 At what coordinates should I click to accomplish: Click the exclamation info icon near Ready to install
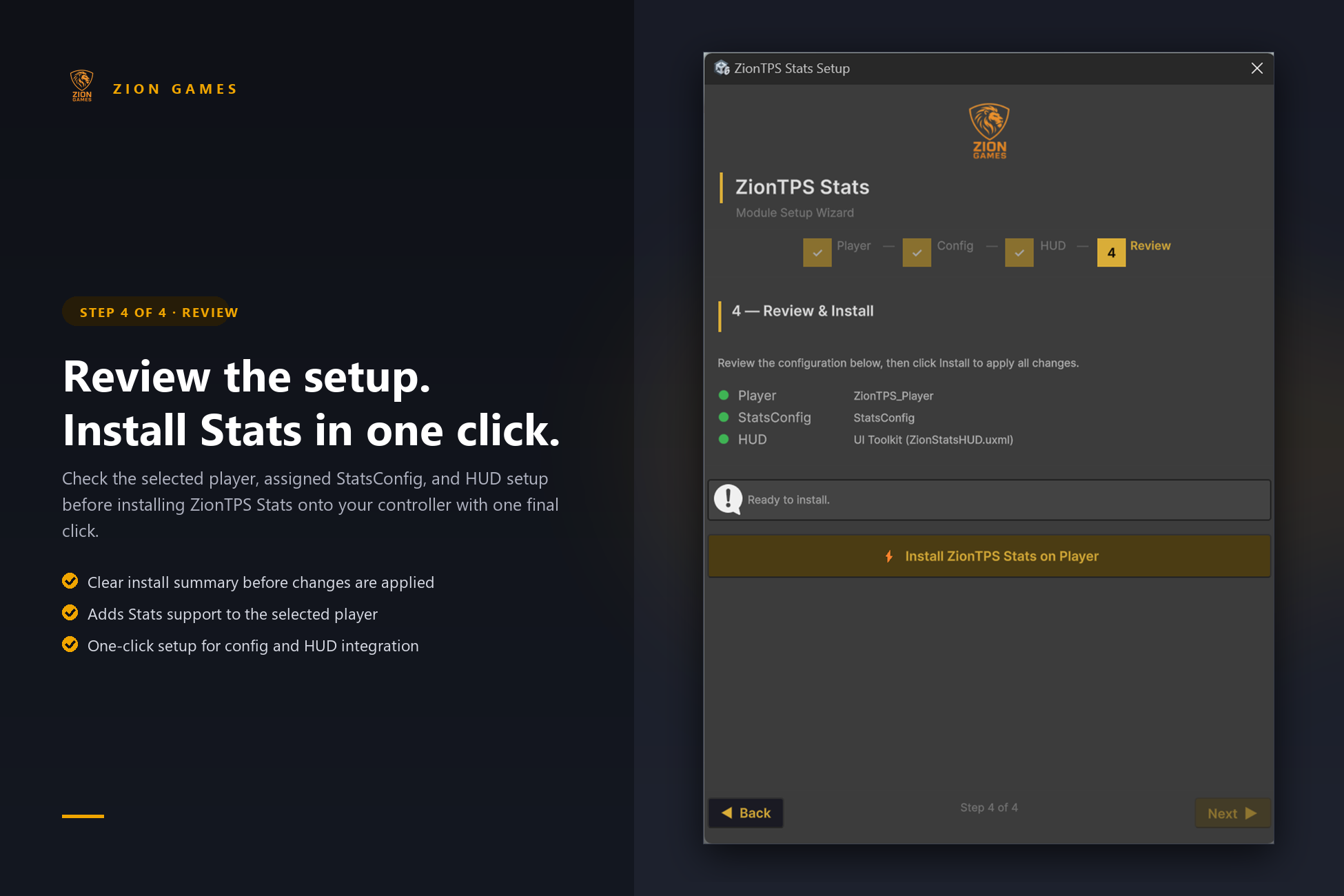click(729, 499)
